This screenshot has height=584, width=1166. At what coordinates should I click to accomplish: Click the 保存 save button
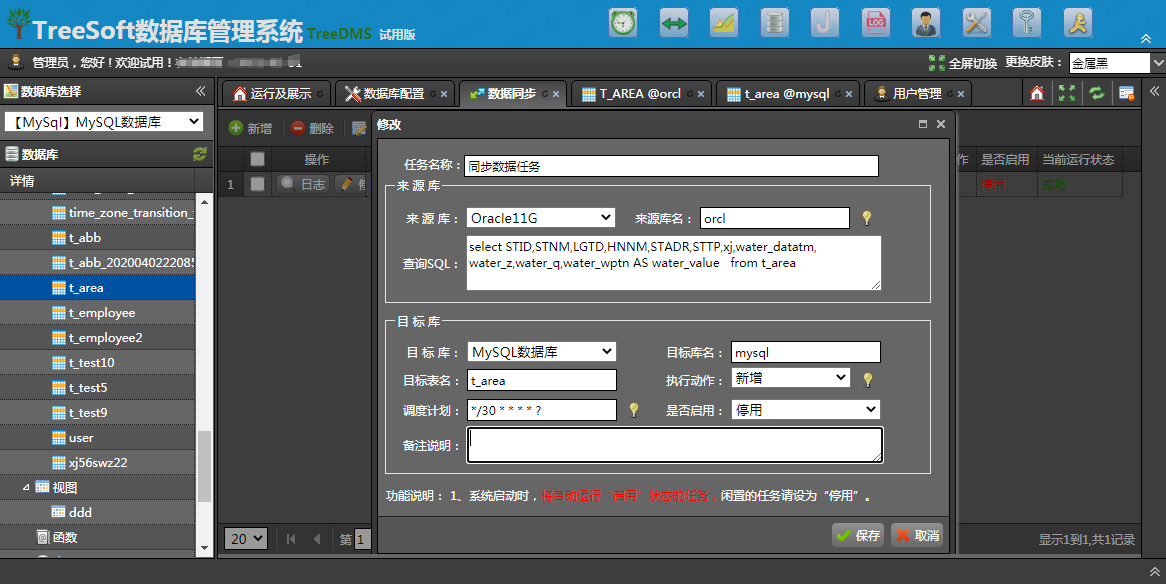[858, 535]
